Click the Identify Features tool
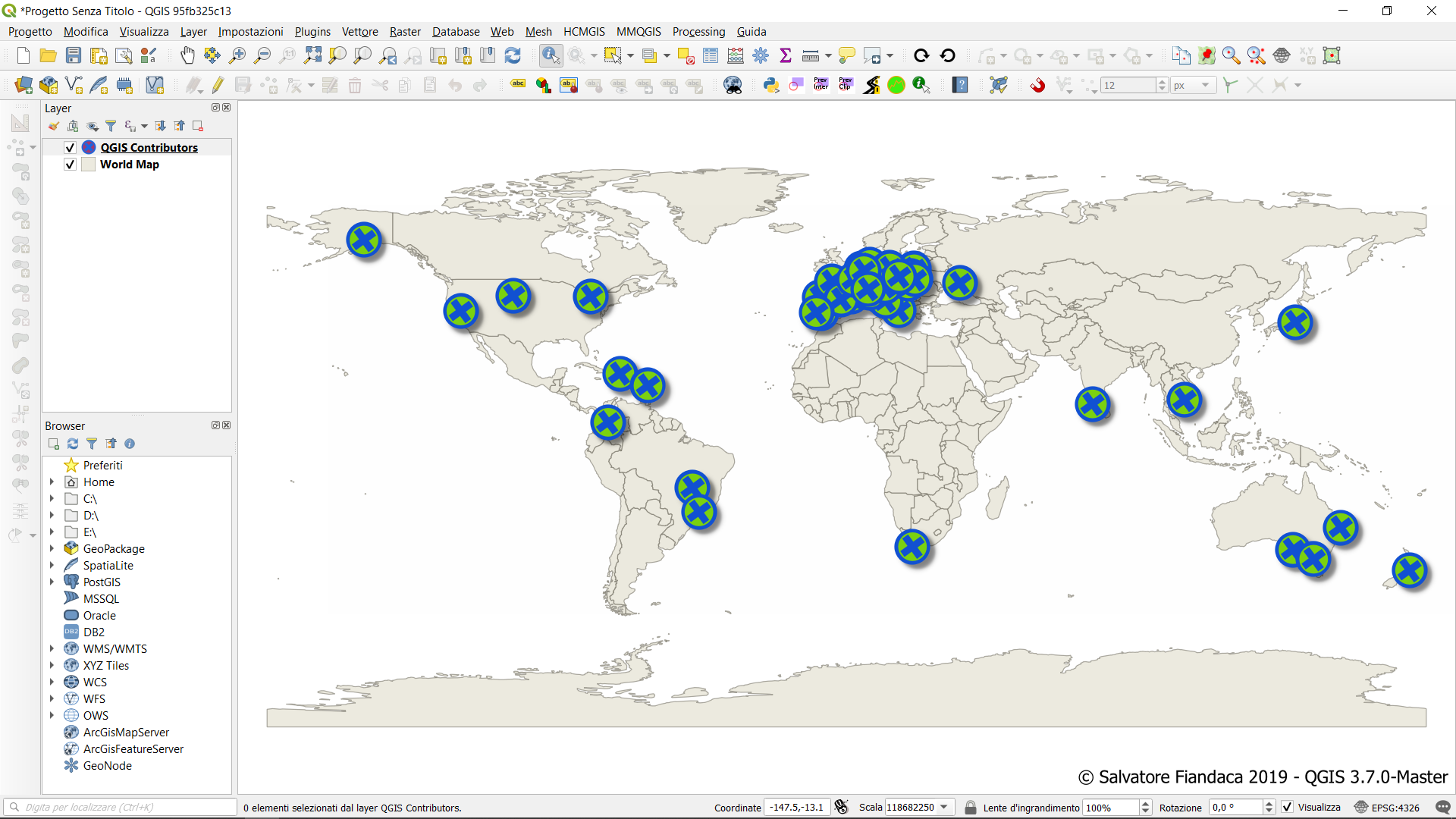This screenshot has width=1456, height=819. 551,55
